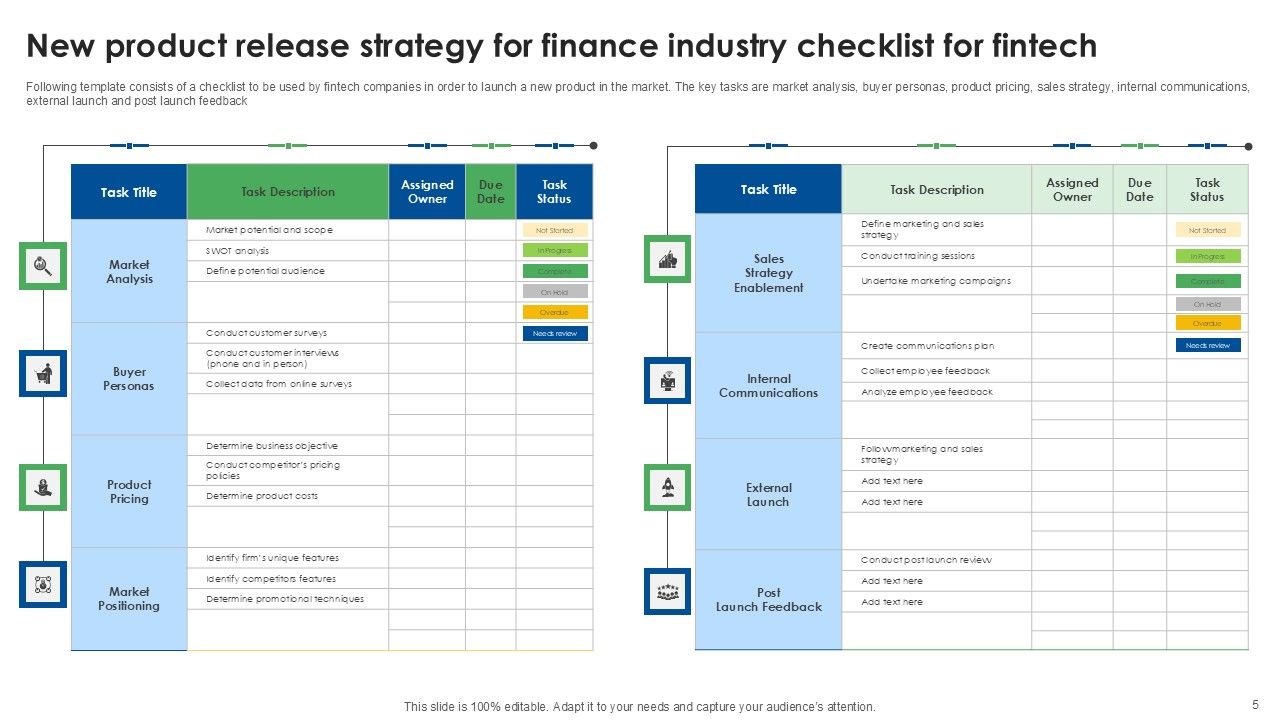
Task: Click the Product Pricing hand icon
Action: (x=43, y=488)
